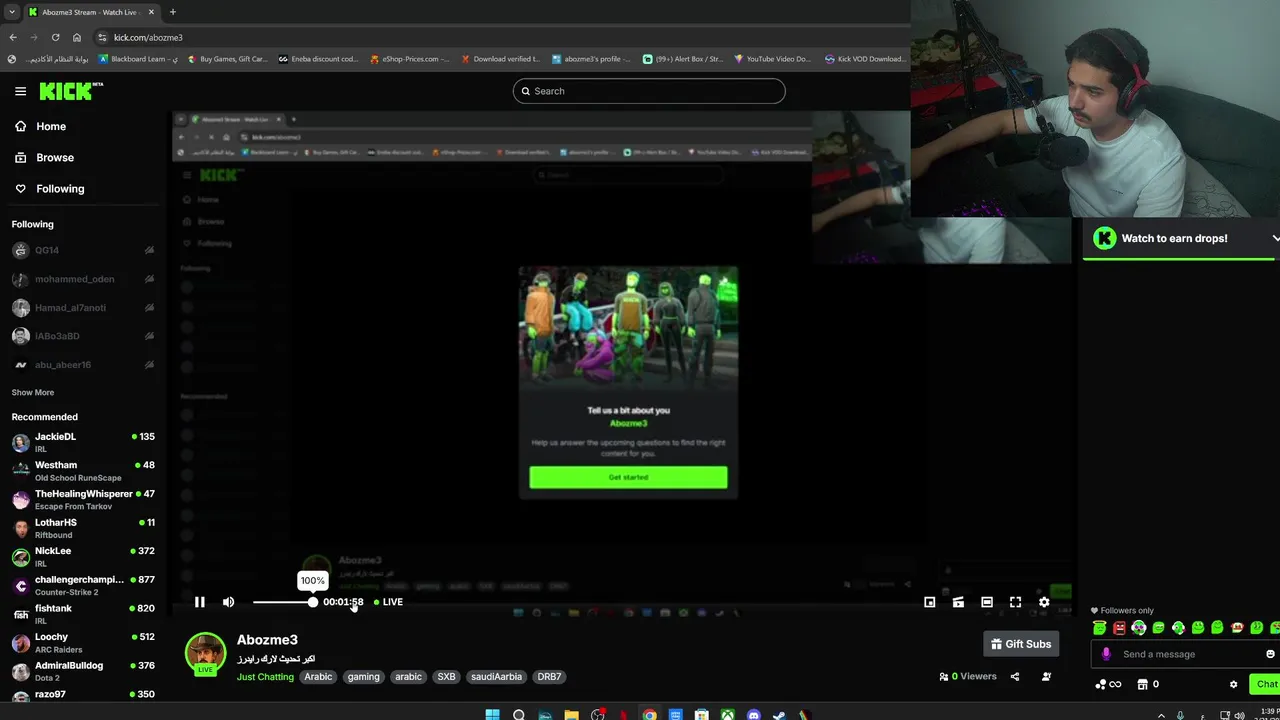The height and width of the screenshot is (720, 1280).
Task: Adjust the volume slider handle
Action: pyautogui.click(x=313, y=602)
